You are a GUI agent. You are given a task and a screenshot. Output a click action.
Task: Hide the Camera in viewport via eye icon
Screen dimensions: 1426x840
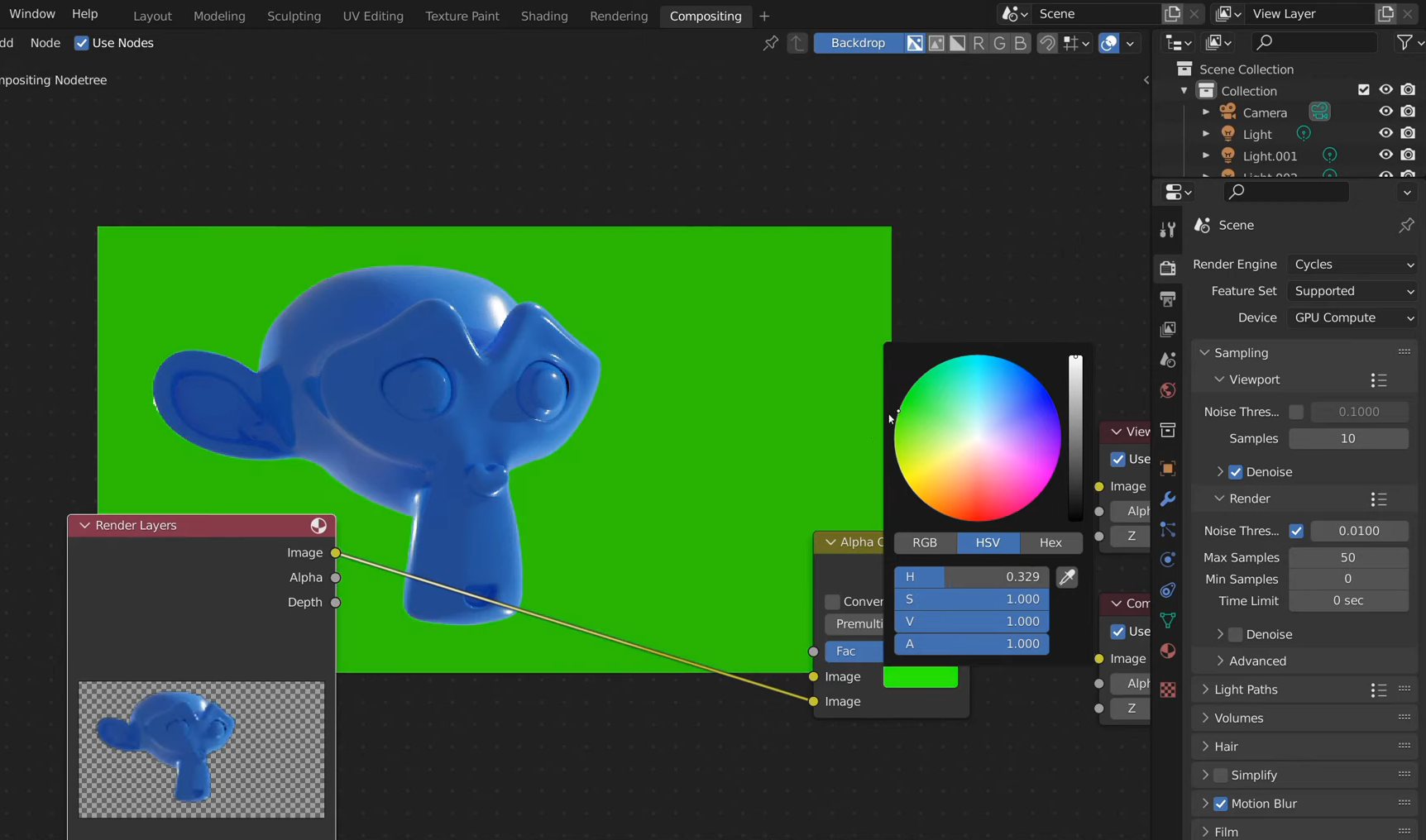pyautogui.click(x=1385, y=112)
